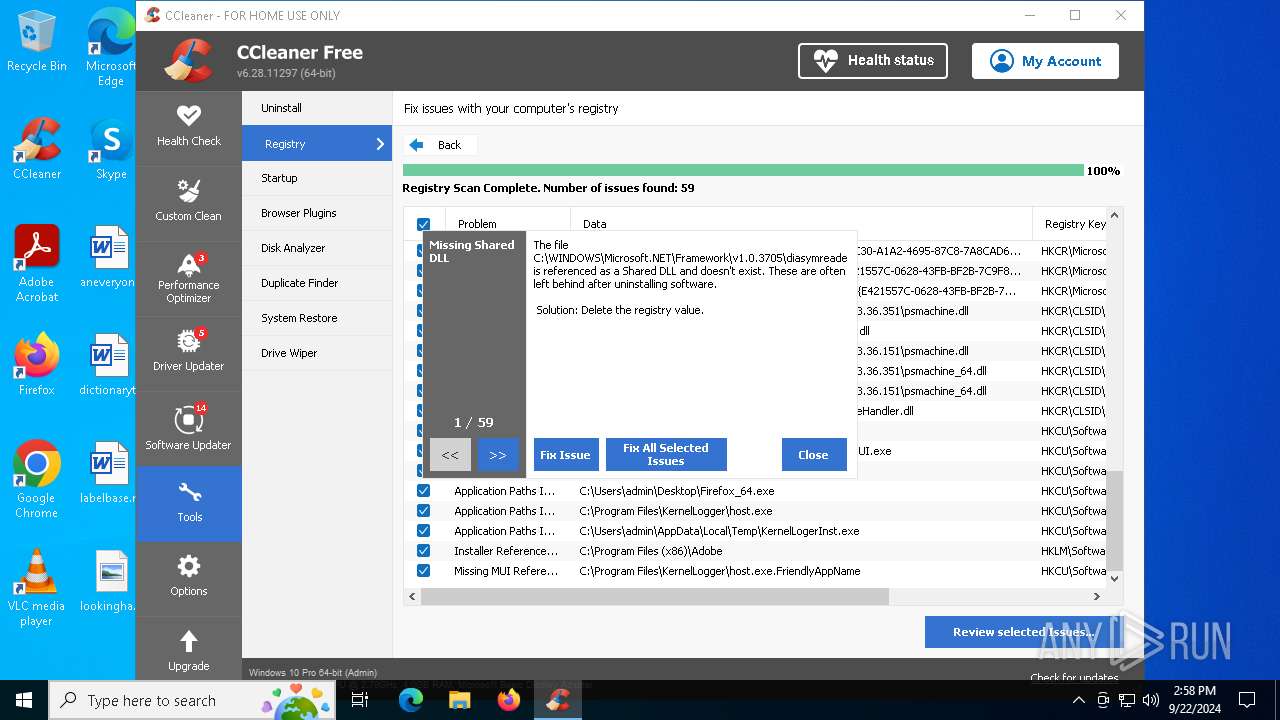
Task: Open Adobe Acrobat desktop shortcut
Action: (x=37, y=263)
